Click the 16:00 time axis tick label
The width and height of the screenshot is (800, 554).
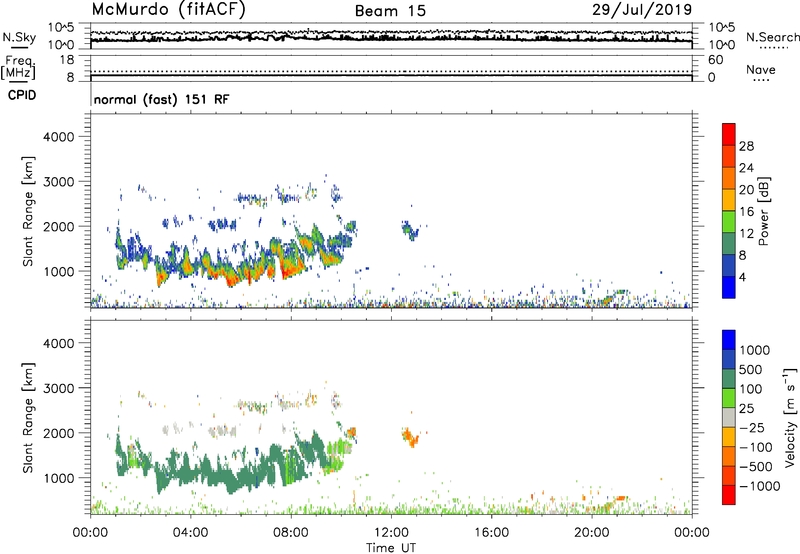491,533
